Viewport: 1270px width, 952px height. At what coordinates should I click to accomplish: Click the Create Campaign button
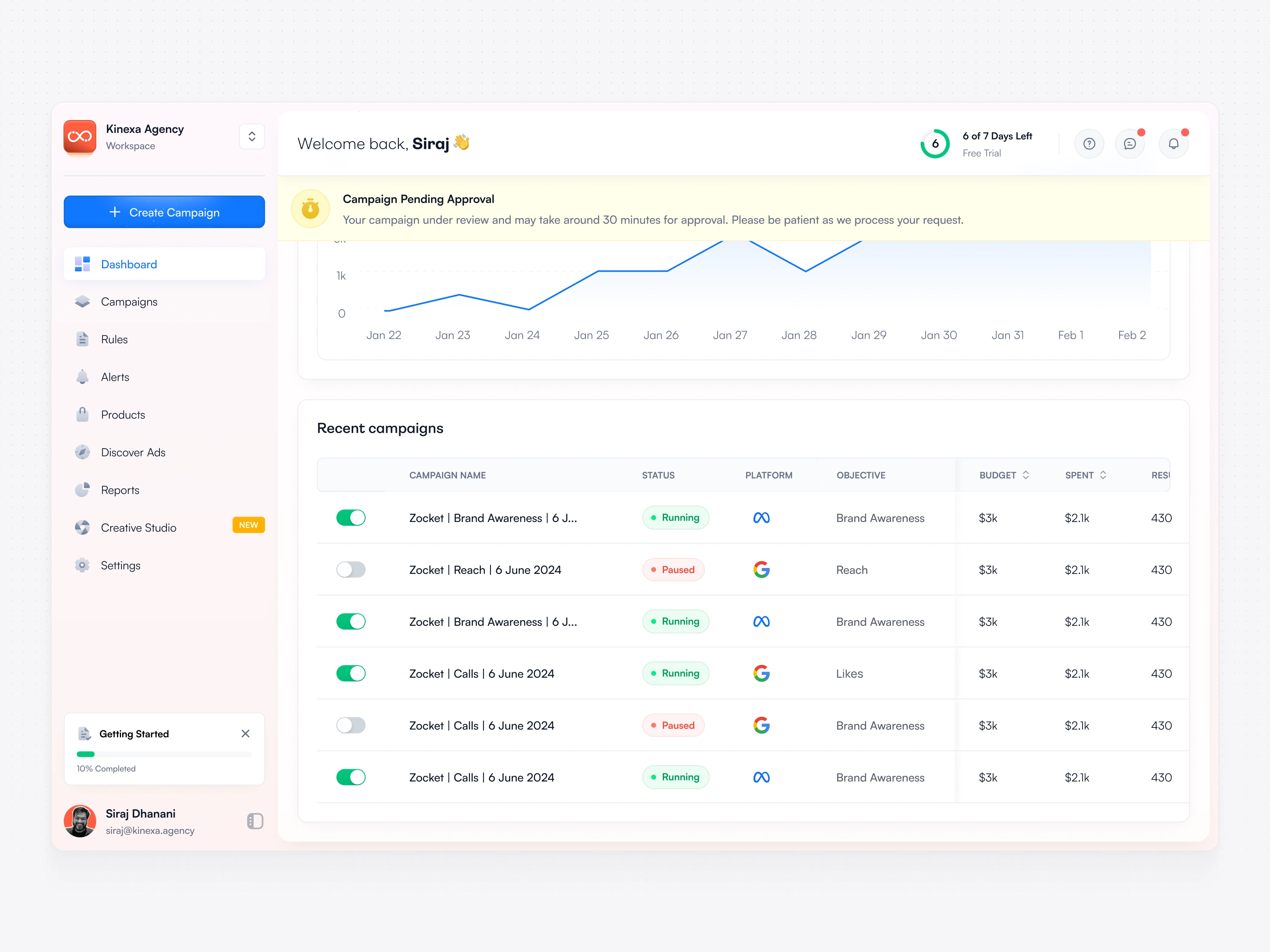coord(164,212)
